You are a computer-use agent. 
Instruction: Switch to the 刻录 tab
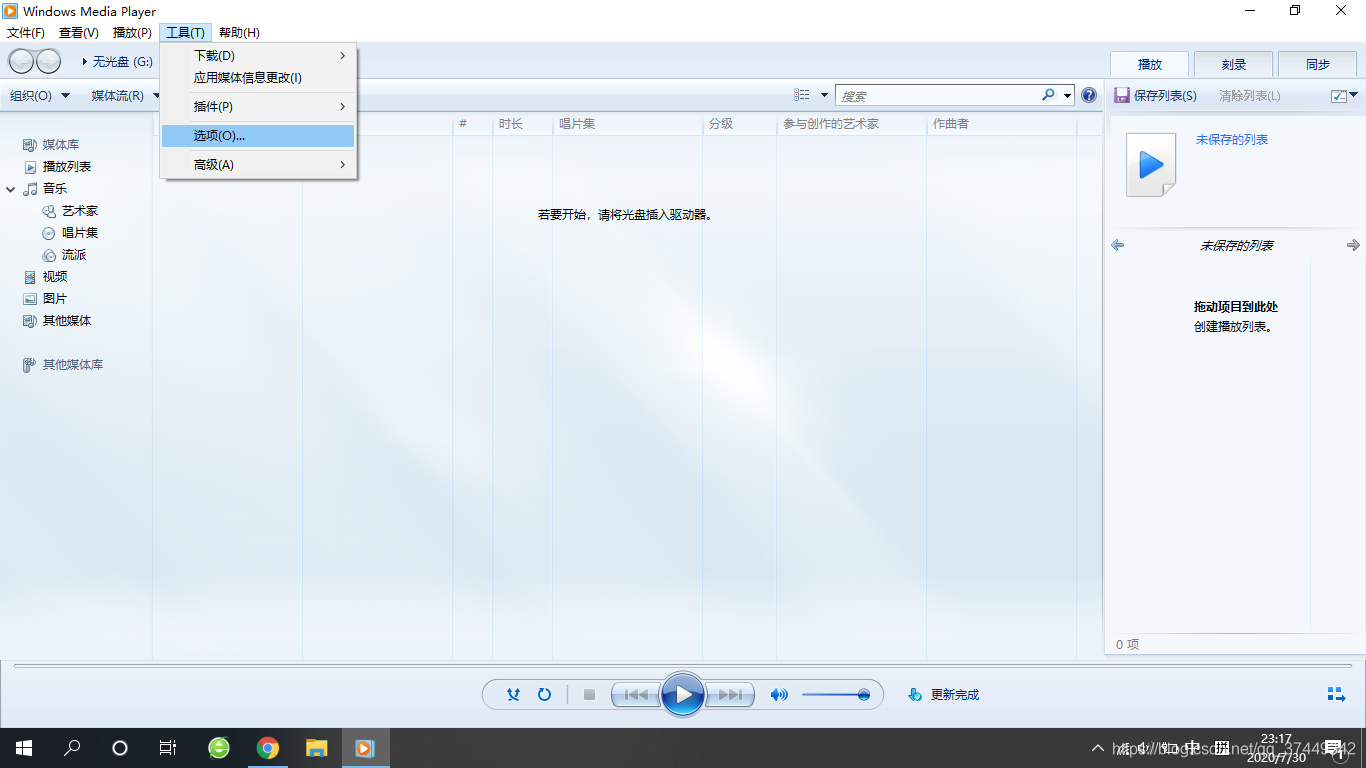pos(1234,64)
